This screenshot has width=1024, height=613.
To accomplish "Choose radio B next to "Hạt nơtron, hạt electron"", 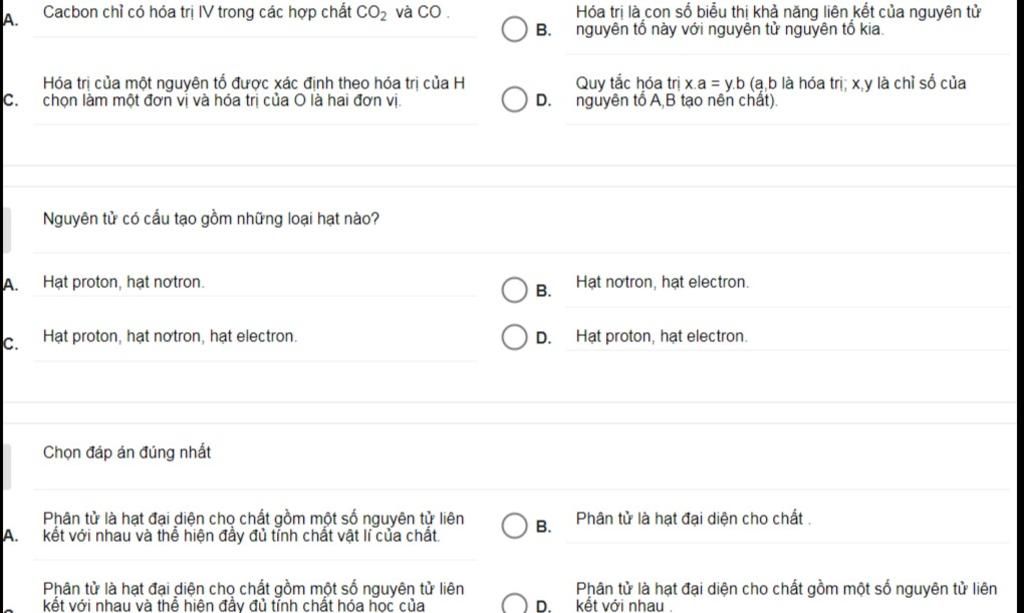I will (513, 290).
